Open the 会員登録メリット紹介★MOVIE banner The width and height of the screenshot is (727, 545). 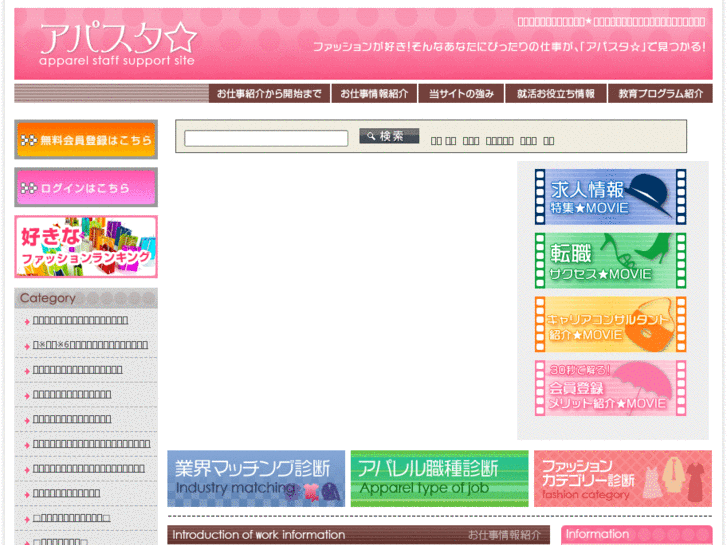coord(610,388)
